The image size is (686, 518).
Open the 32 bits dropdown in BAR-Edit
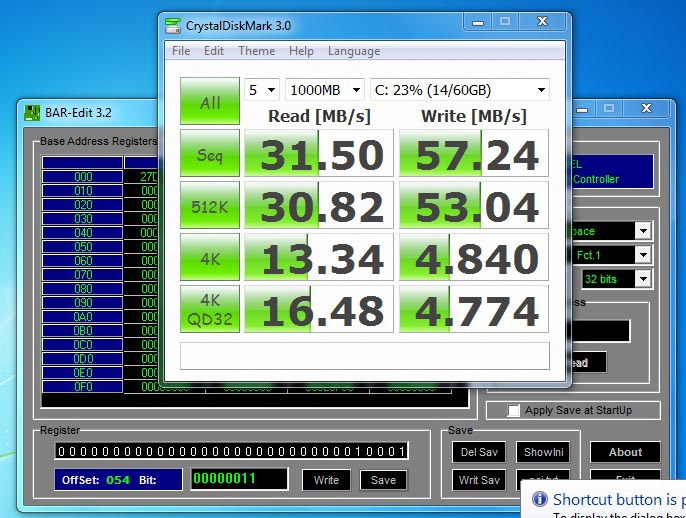tap(616, 279)
